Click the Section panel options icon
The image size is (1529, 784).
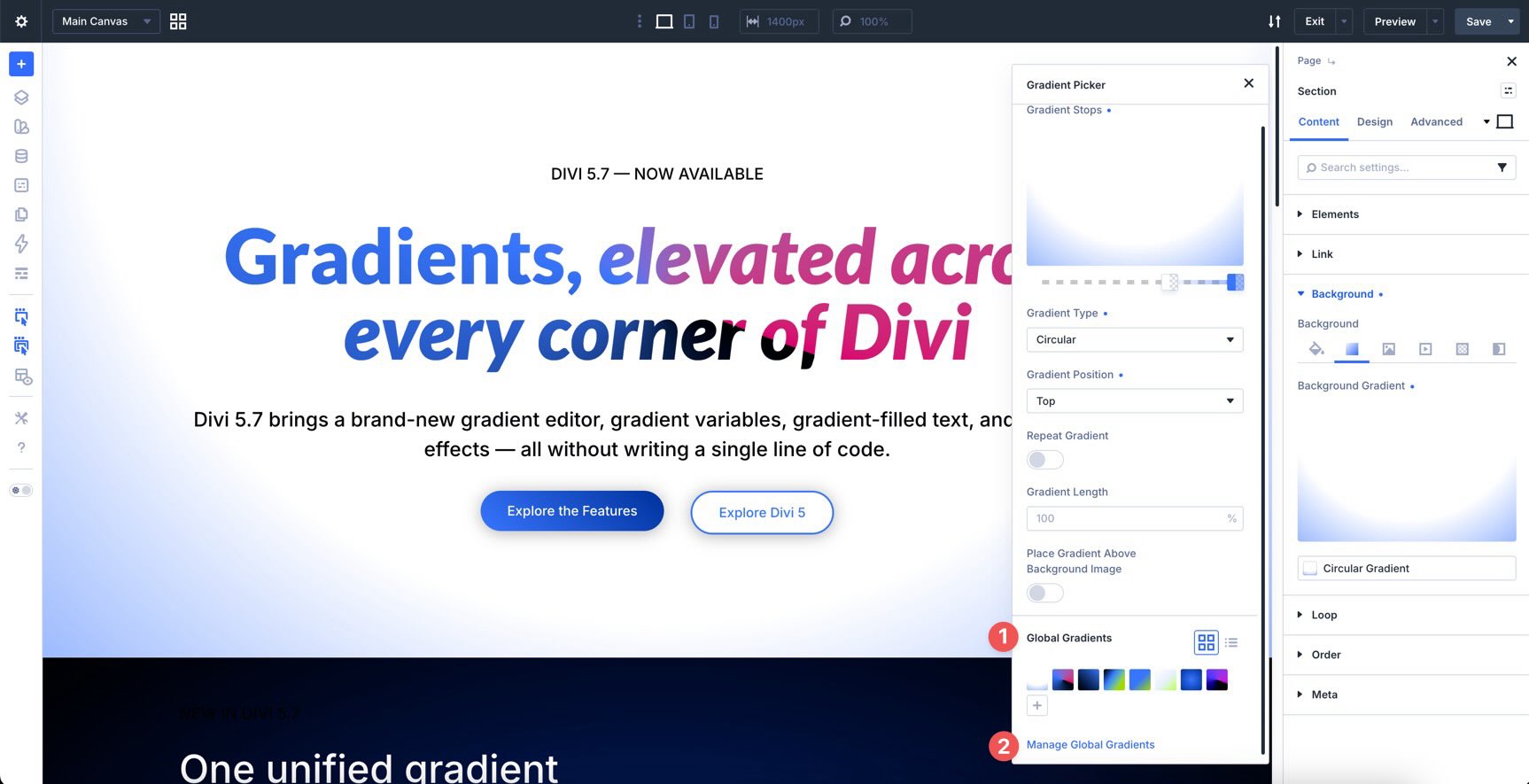[1508, 90]
